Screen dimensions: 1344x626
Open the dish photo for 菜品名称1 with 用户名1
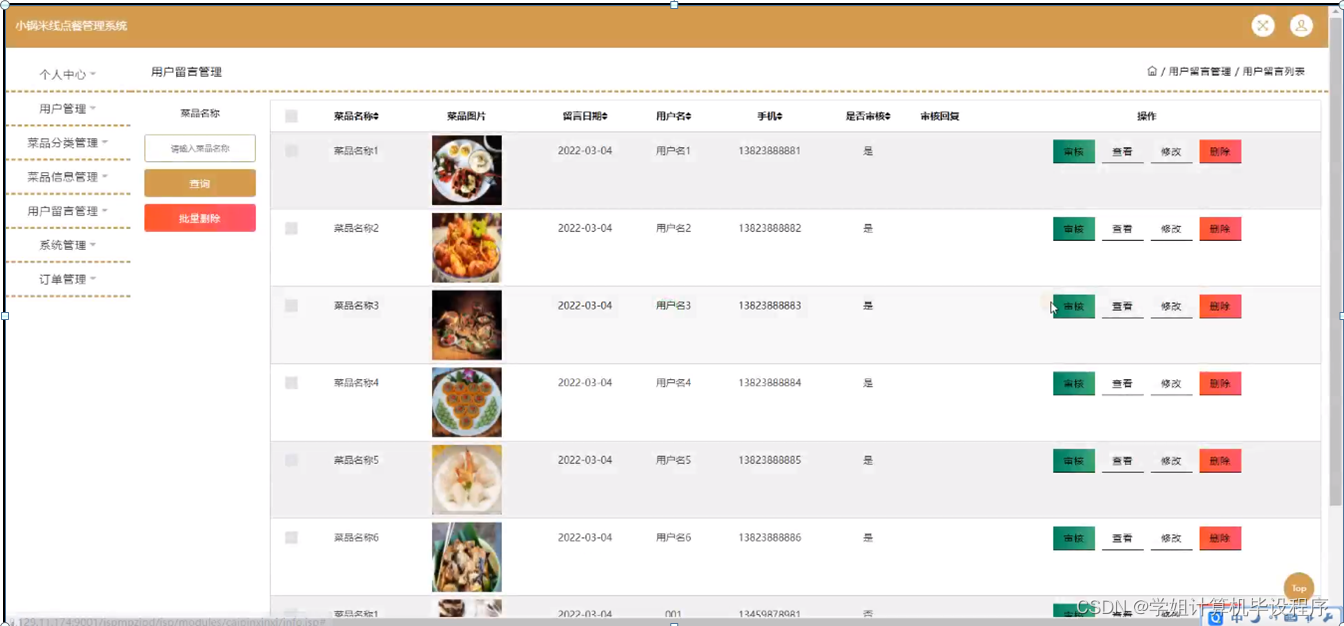tap(467, 170)
